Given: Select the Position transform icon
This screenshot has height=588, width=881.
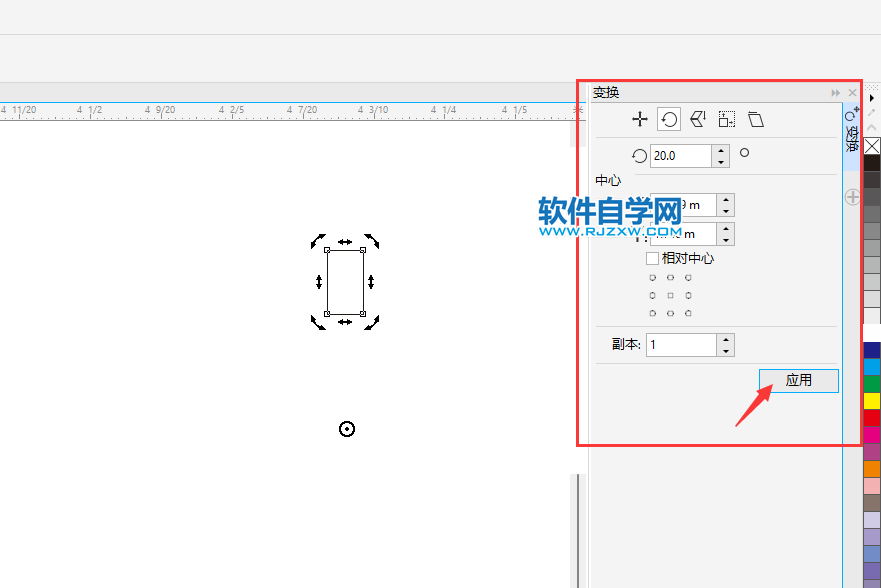Looking at the screenshot, I should pos(639,119).
